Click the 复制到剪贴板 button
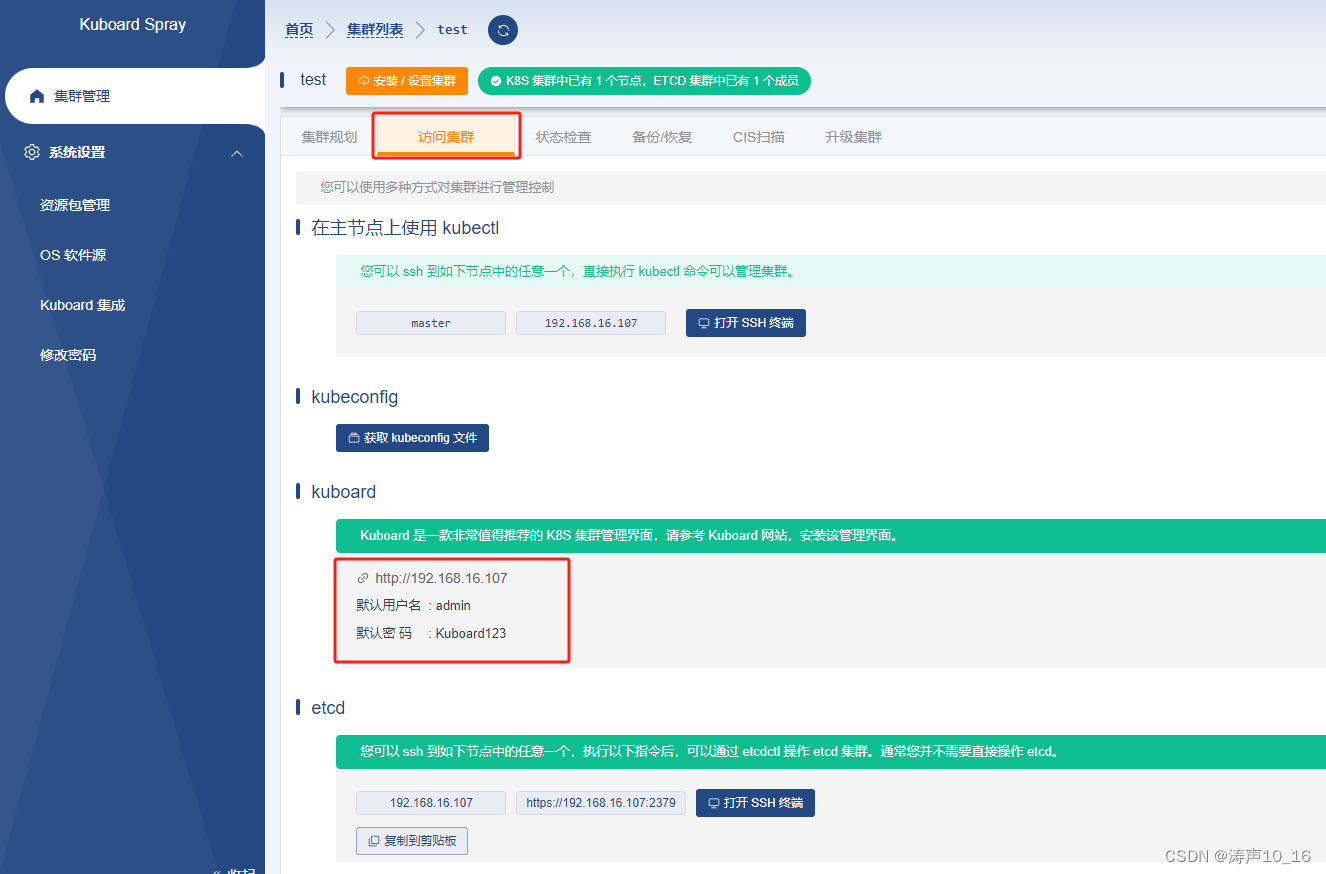Screen dimensions: 1326x874 pyautogui.click(x=412, y=841)
